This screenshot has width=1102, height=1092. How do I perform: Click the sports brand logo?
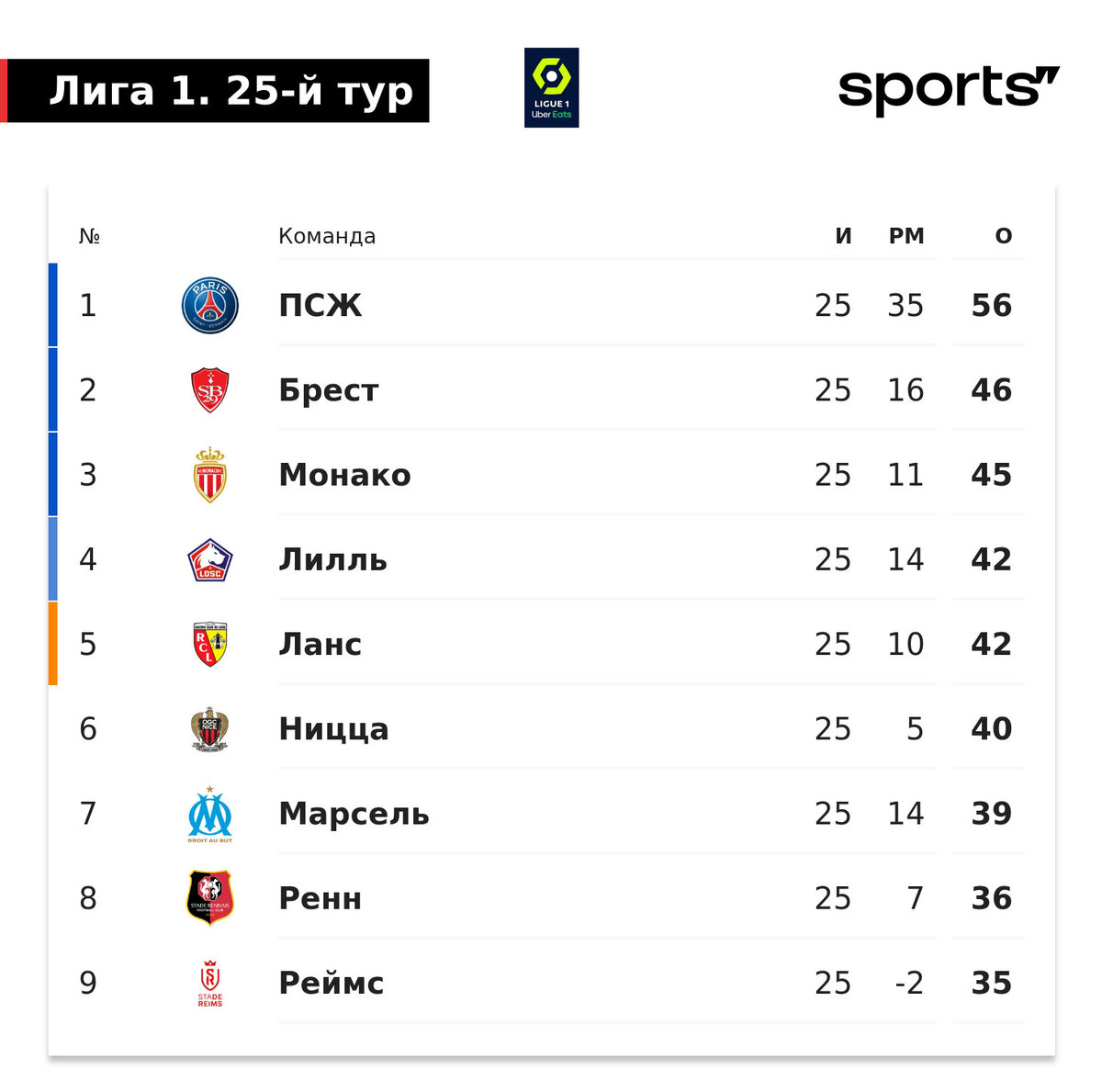point(949,90)
